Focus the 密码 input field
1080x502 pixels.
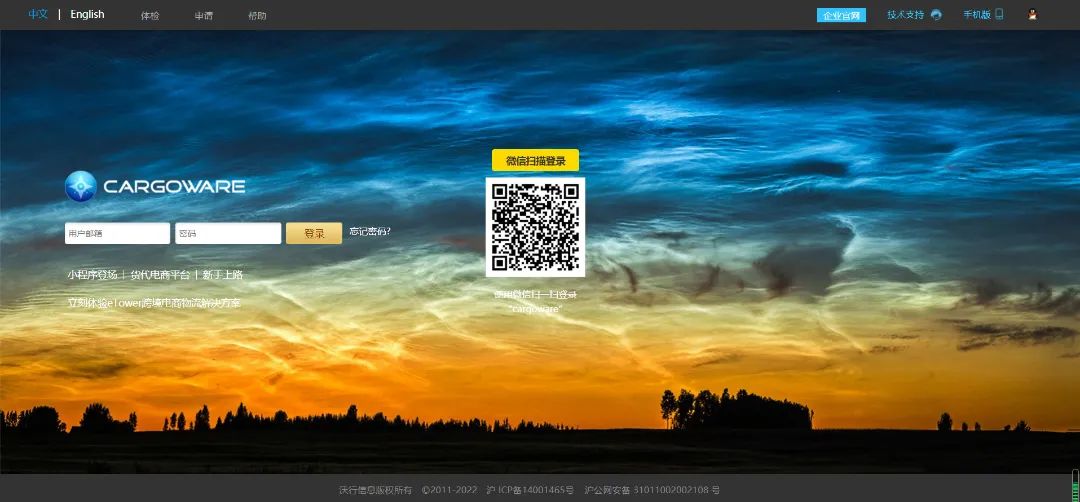(228, 233)
